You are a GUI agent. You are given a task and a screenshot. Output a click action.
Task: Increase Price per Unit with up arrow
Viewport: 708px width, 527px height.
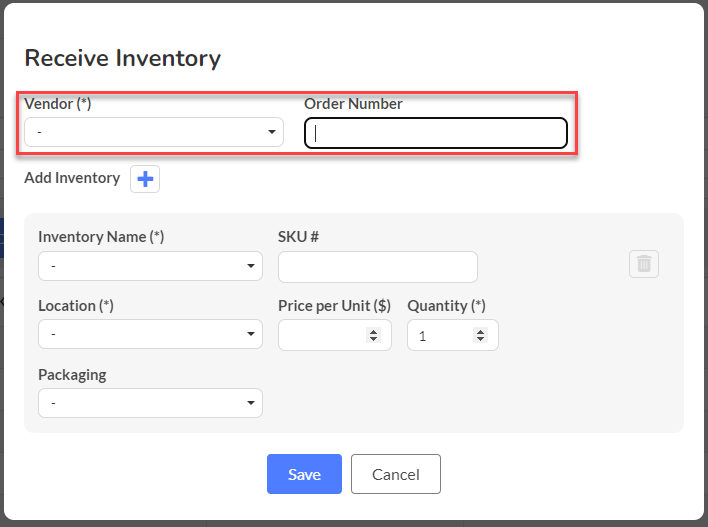373,331
